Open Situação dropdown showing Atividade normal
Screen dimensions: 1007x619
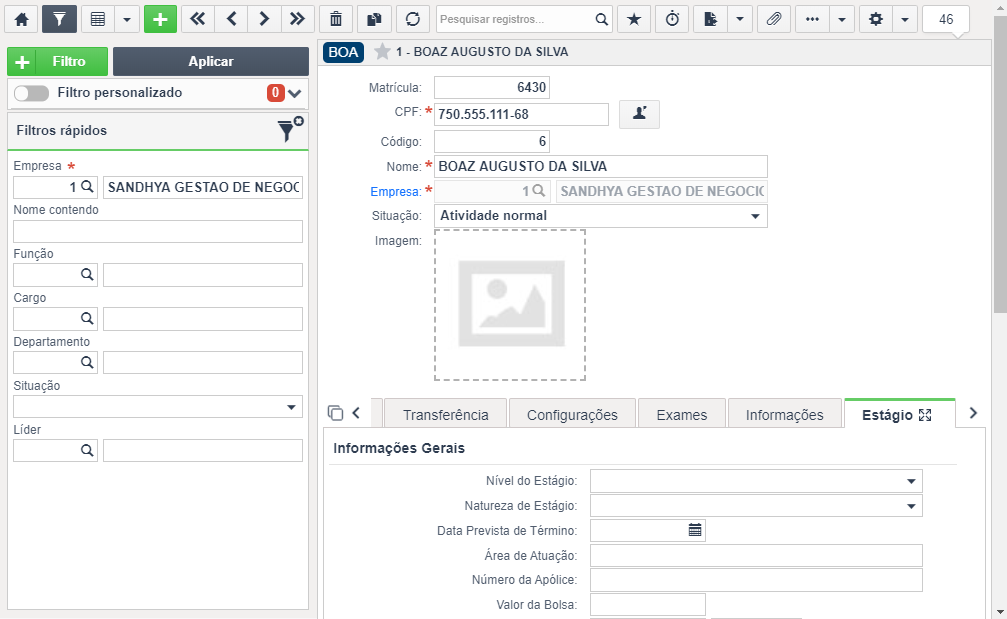point(600,216)
